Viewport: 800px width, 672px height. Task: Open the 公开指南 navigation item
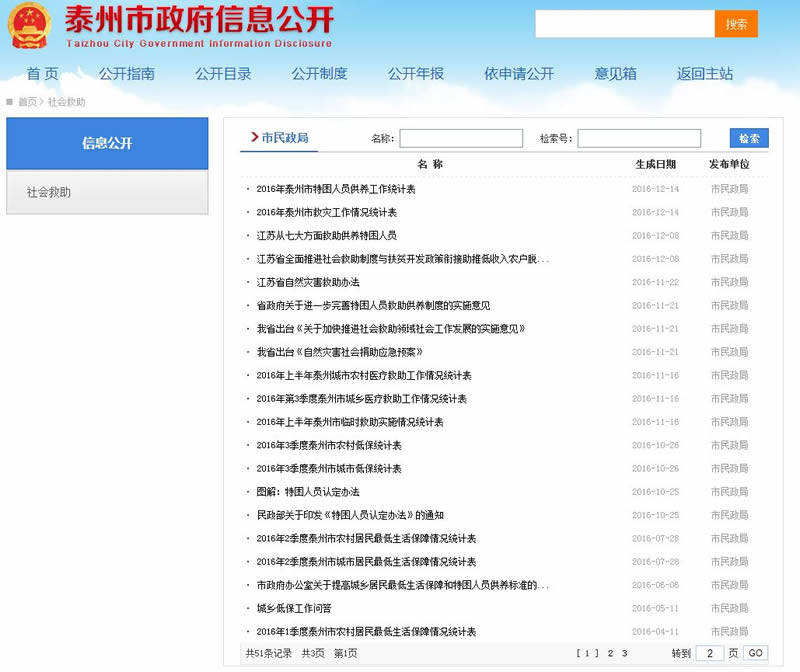point(127,74)
